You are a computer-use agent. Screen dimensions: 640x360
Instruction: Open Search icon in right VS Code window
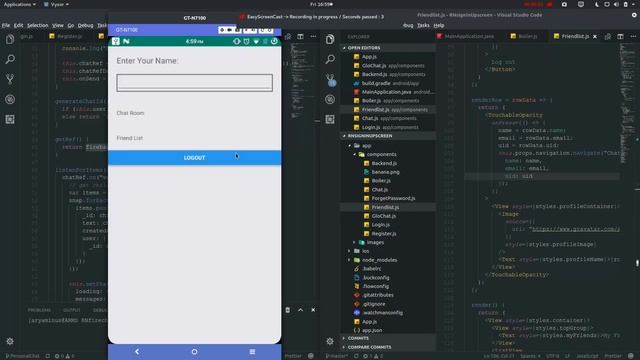pos(330,59)
